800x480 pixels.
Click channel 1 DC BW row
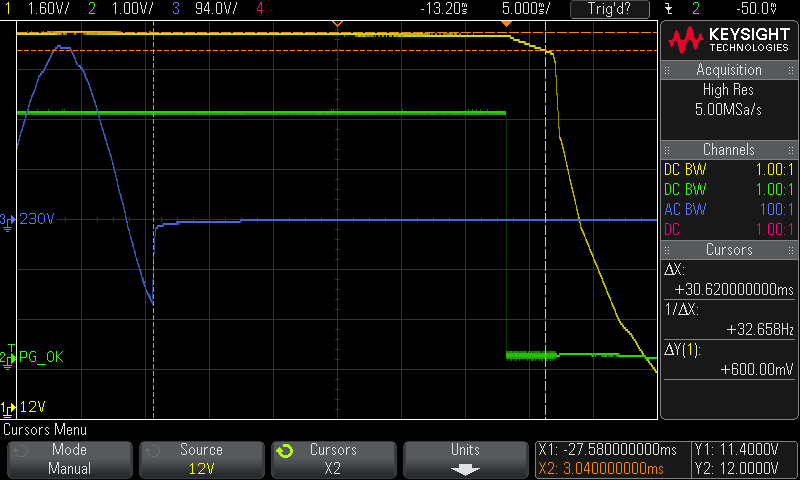[x=729, y=169]
